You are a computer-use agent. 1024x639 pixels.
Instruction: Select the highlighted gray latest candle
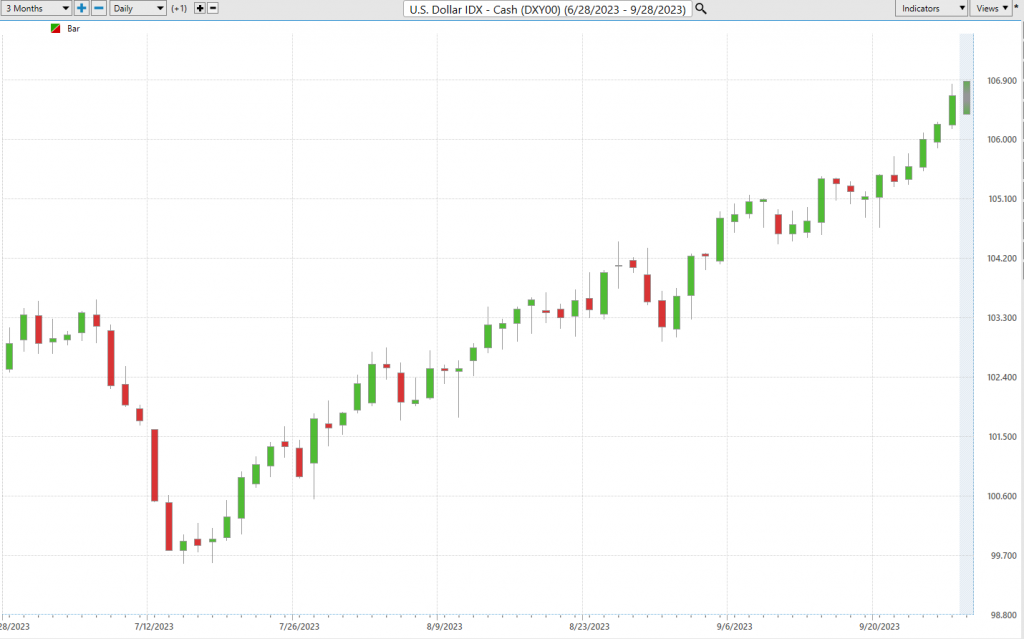coord(967,98)
